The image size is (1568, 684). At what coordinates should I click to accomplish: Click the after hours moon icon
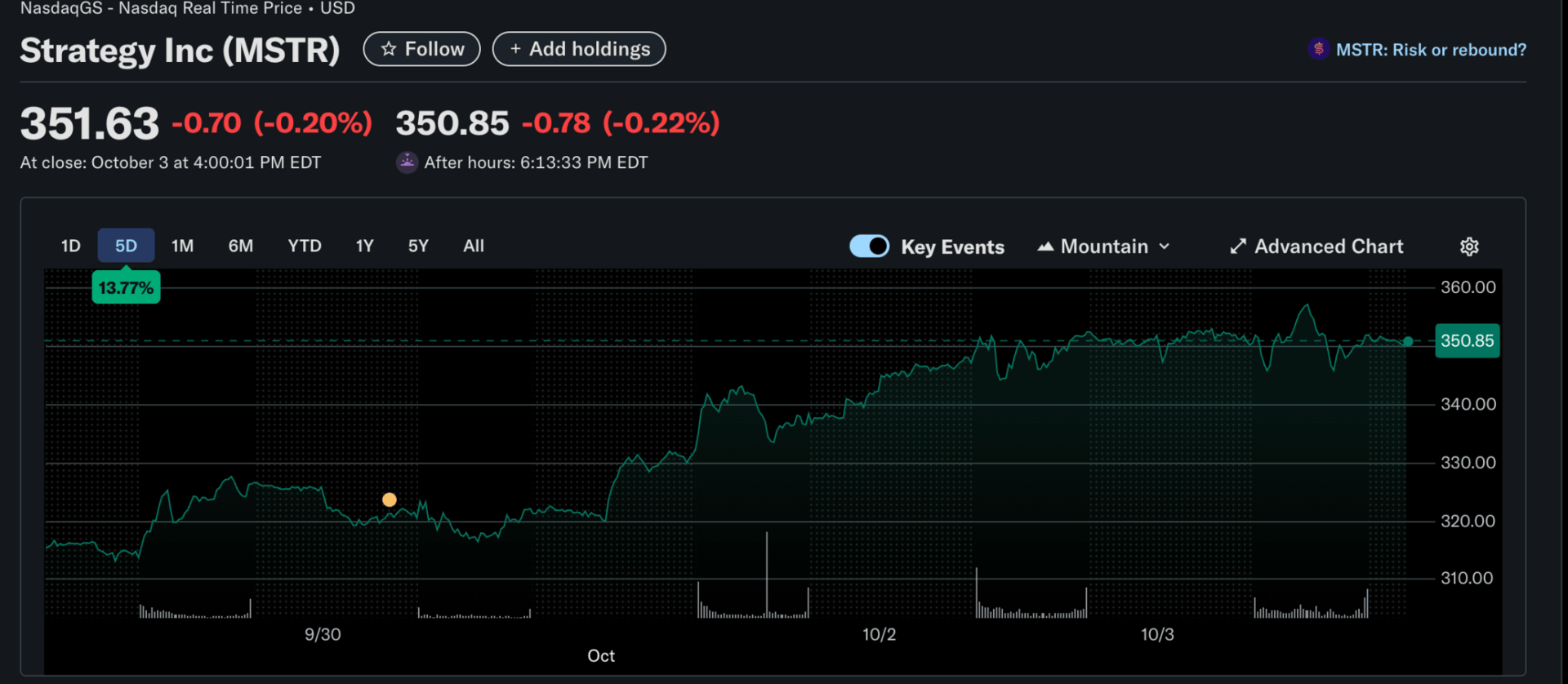(407, 162)
